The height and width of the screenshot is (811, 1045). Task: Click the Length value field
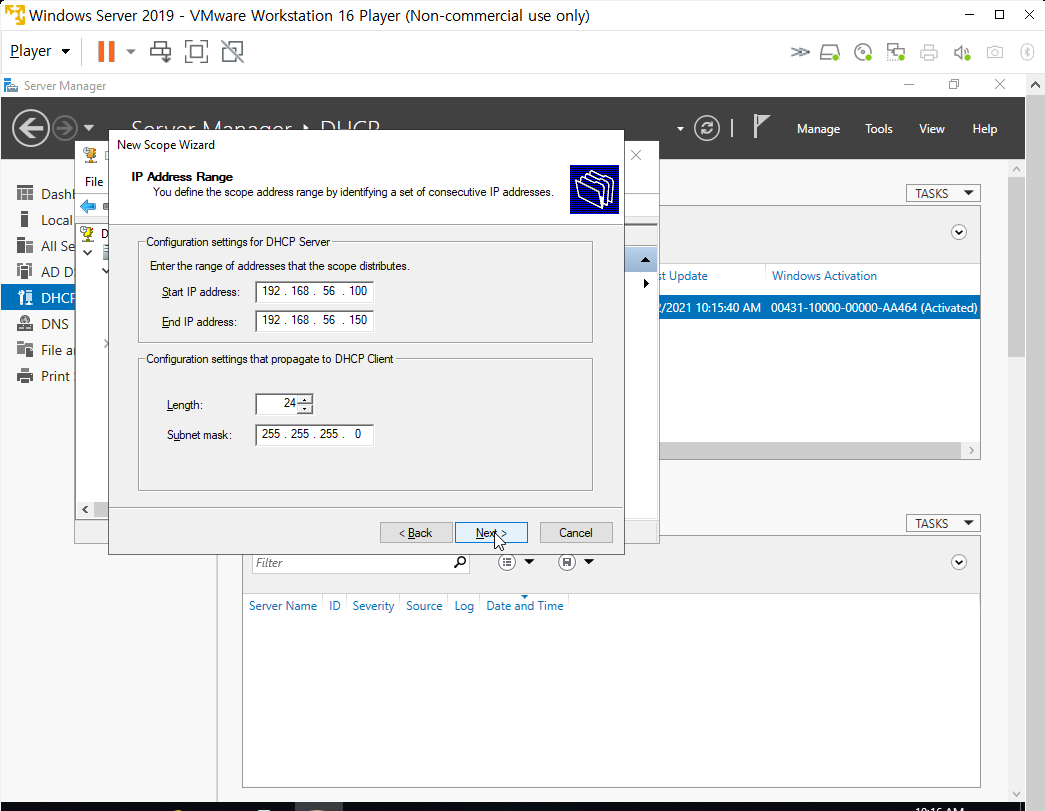(277, 403)
